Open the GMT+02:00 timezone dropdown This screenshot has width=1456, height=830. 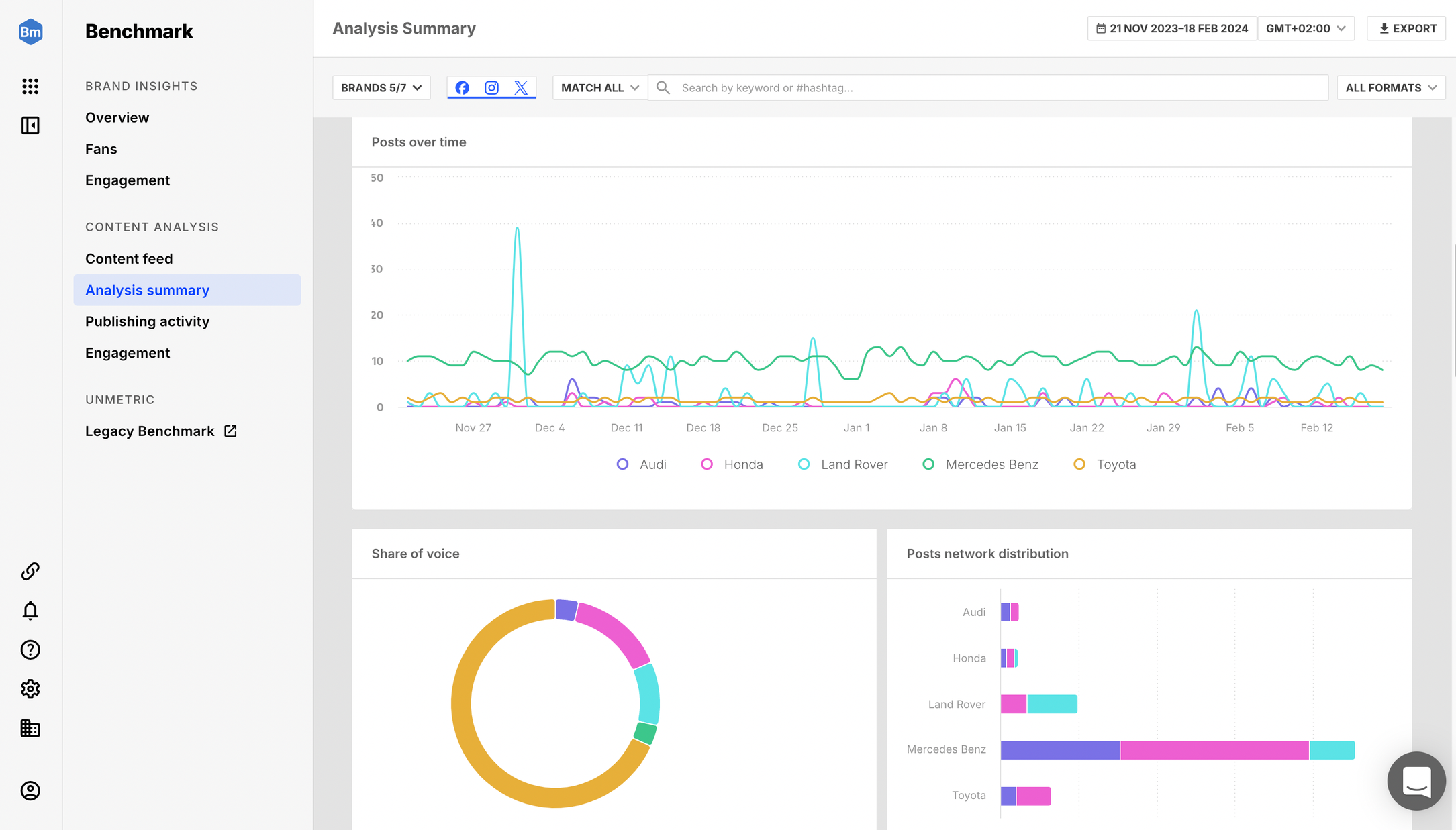(x=1306, y=29)
